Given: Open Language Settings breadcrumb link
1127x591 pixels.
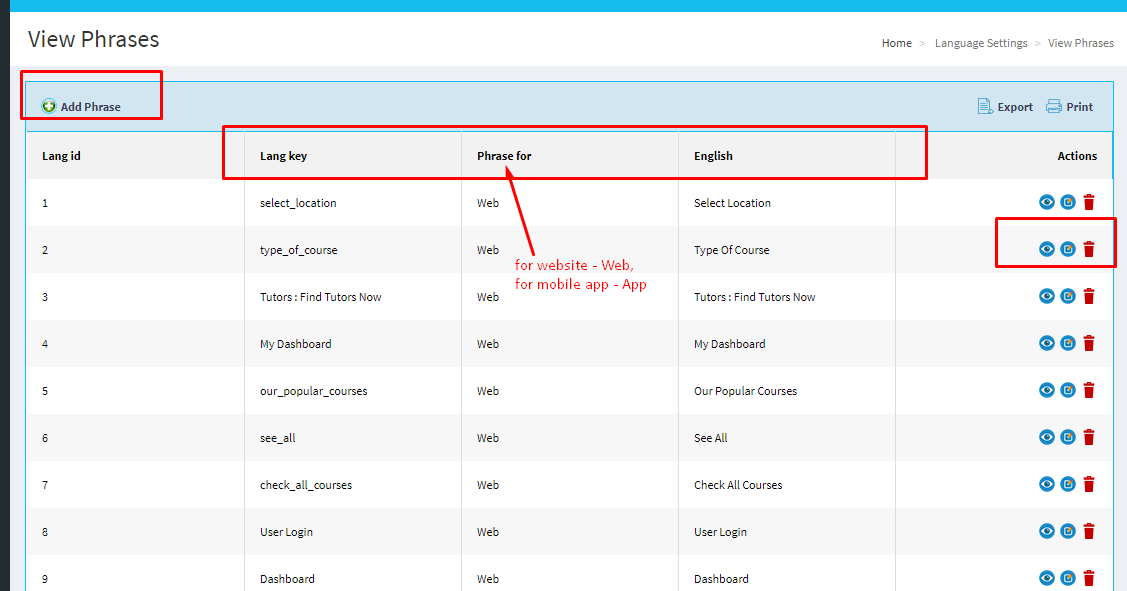Looking at the screenshot, I should click(x=980, y=43).
